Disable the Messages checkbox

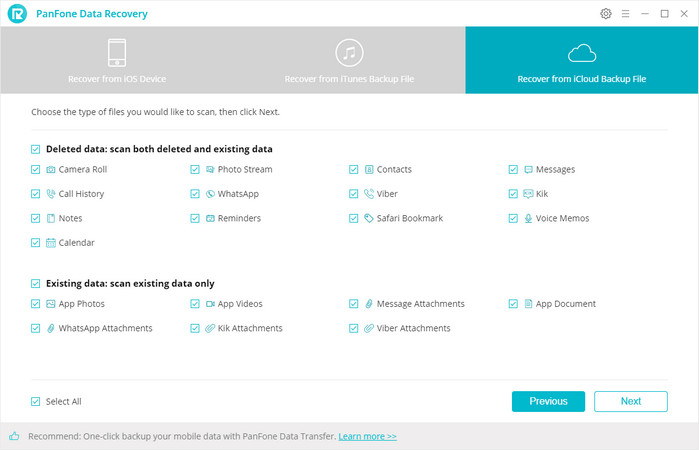(513, 169)
